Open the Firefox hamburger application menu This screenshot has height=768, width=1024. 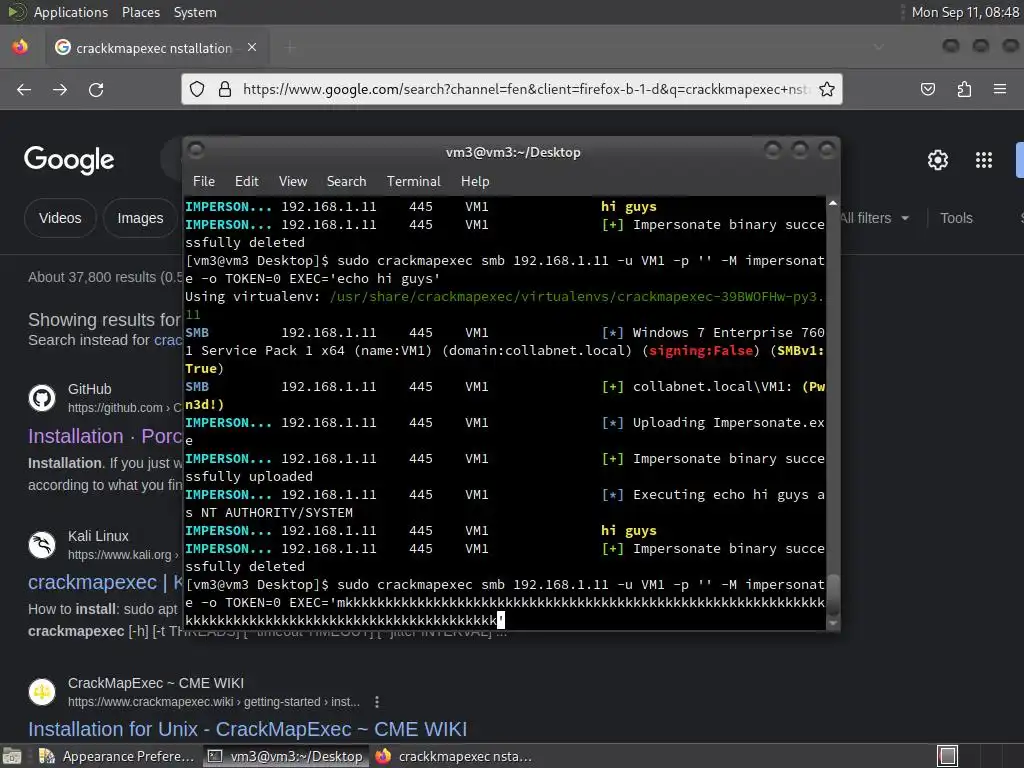click(x=1000, y=89)
